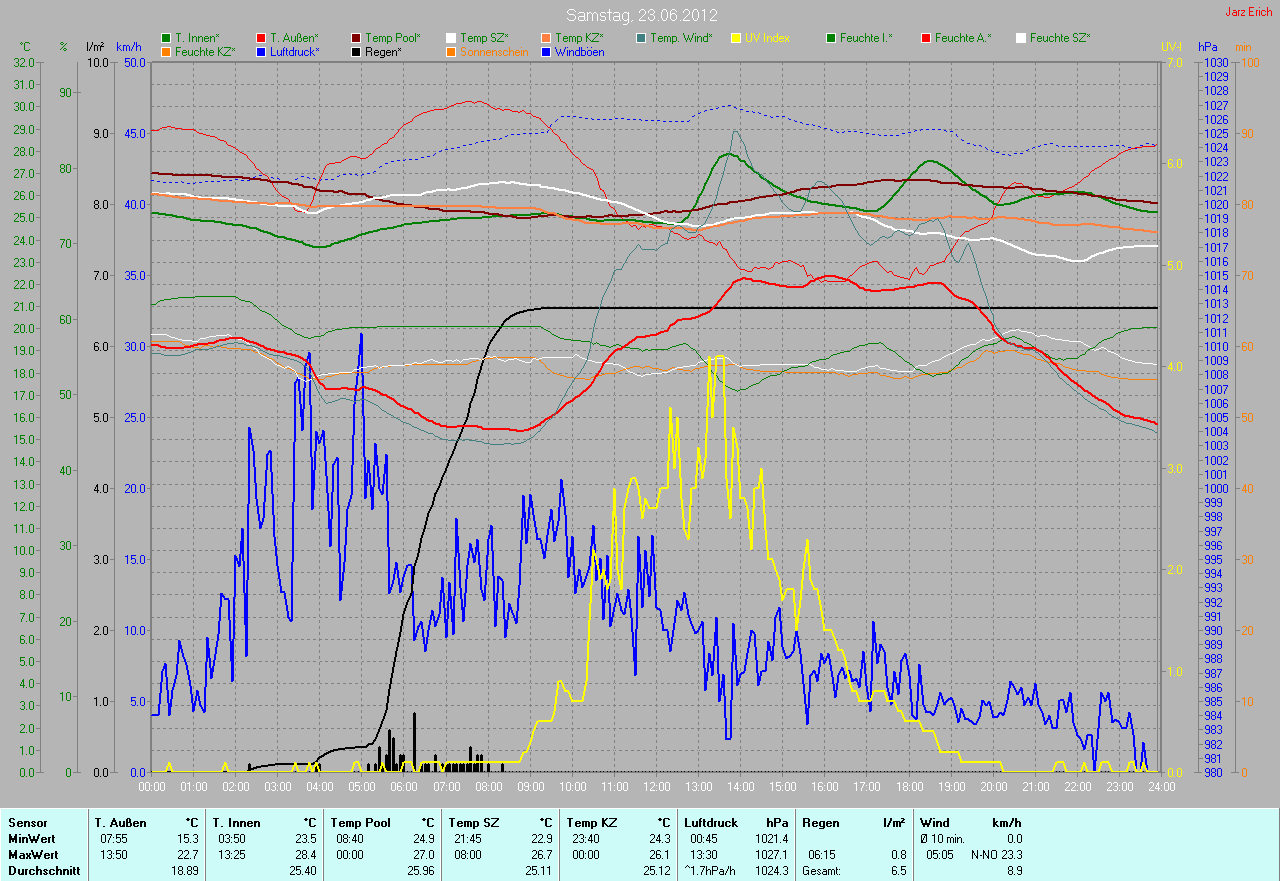Viewport: 1280px width, 881px height.
Task: Click the blue Windböen legend marker
Action: 546,51
